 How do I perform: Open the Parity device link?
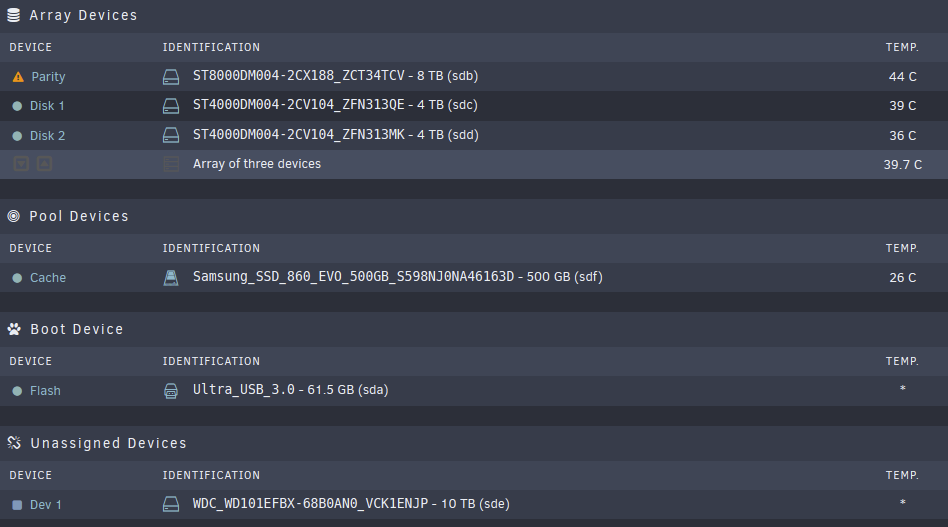tap(48, 77)
